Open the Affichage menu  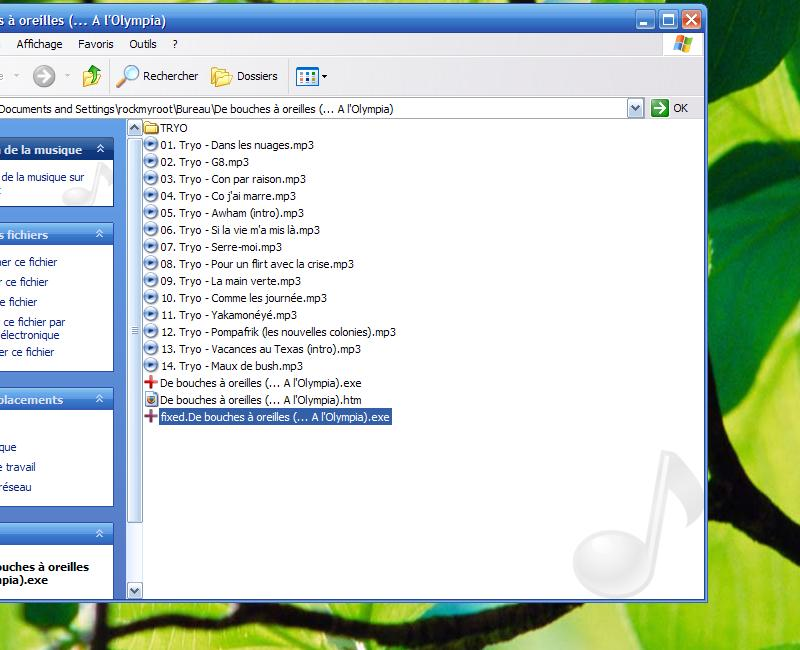tap(39, 44)
